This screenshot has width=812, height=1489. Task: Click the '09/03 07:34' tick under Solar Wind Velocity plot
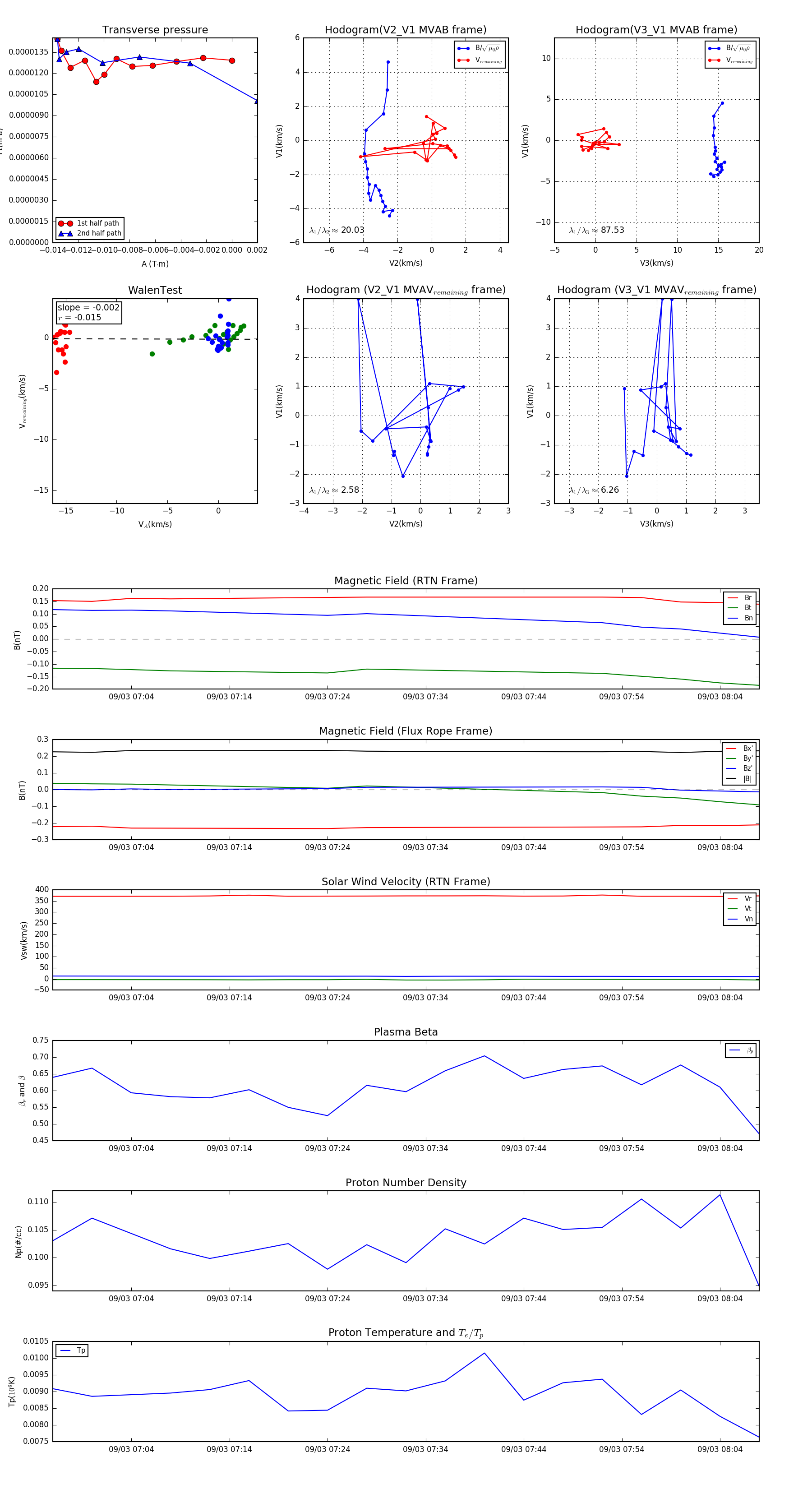pos(425,998)
